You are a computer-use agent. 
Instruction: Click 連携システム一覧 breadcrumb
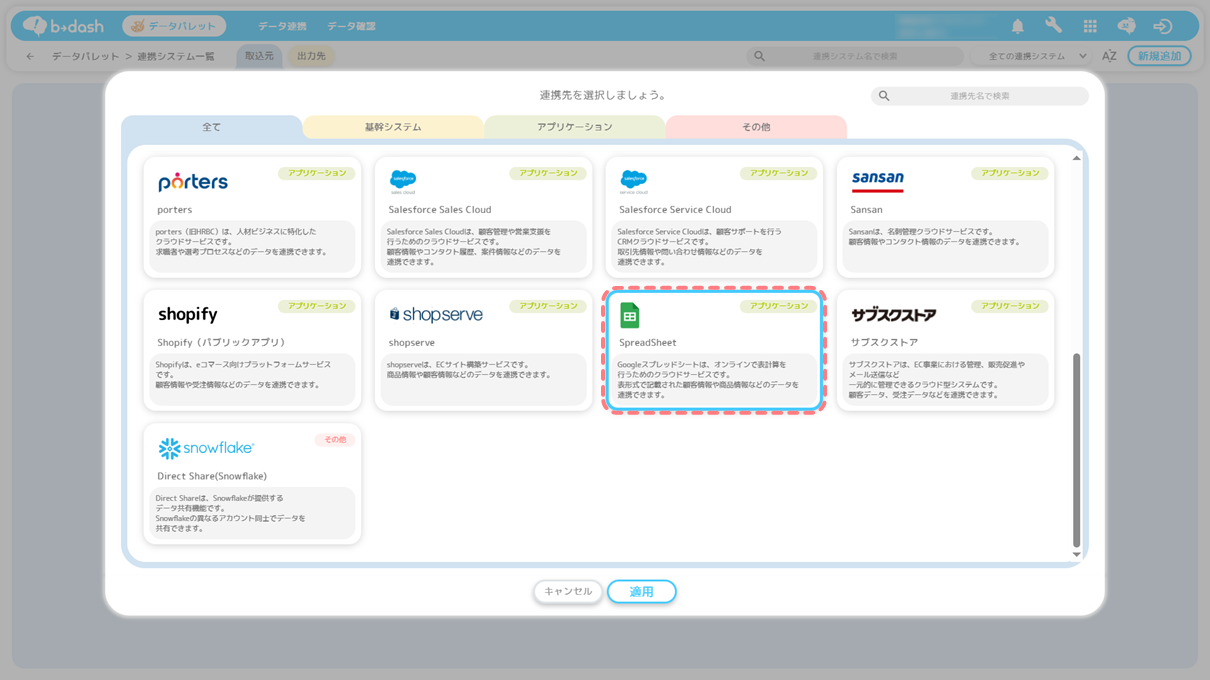176,56
